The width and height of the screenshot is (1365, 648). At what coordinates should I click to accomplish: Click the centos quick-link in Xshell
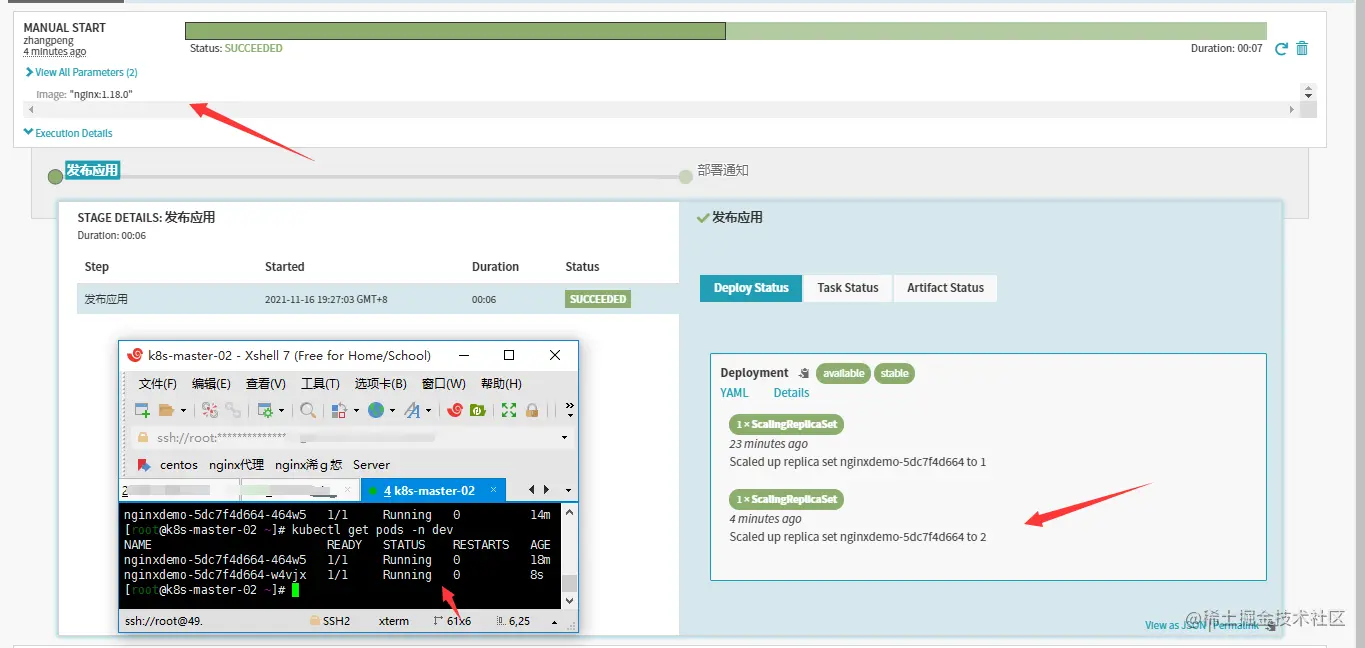pos(179,465)
